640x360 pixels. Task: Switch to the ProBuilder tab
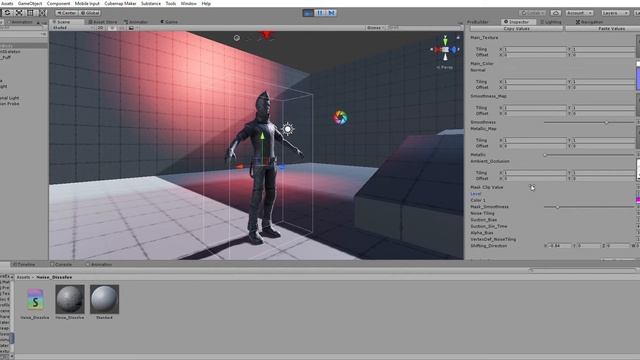(x=478, y=22)
